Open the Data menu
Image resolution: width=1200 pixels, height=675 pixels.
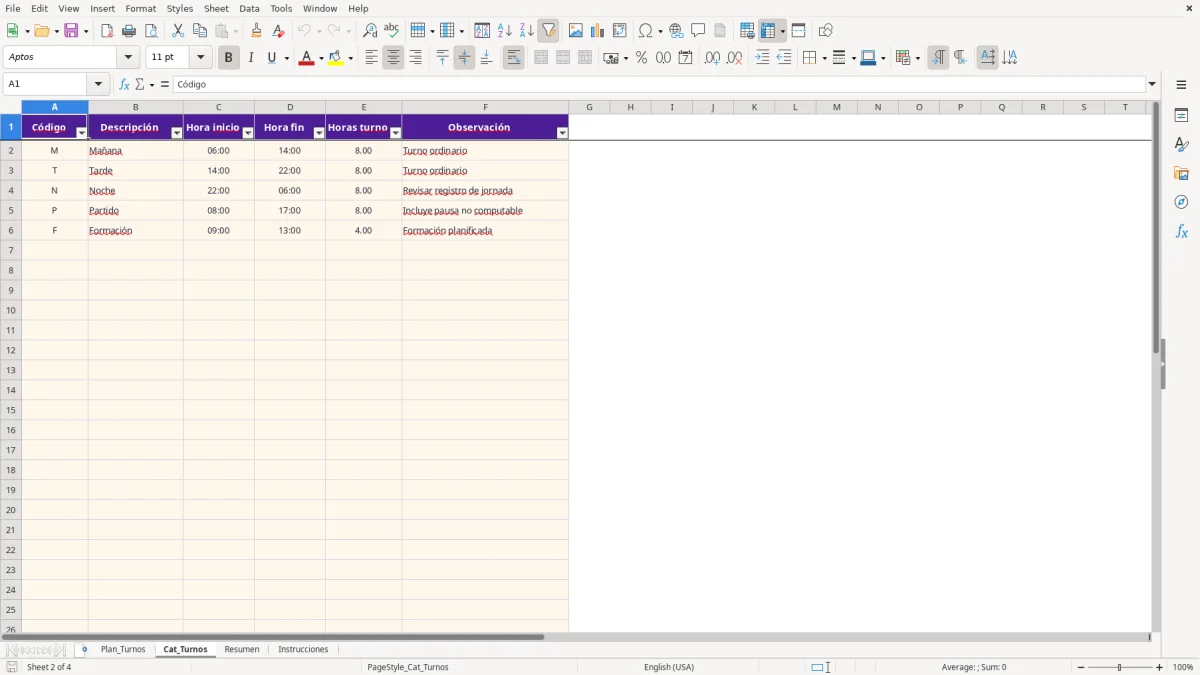coord(249,8)
